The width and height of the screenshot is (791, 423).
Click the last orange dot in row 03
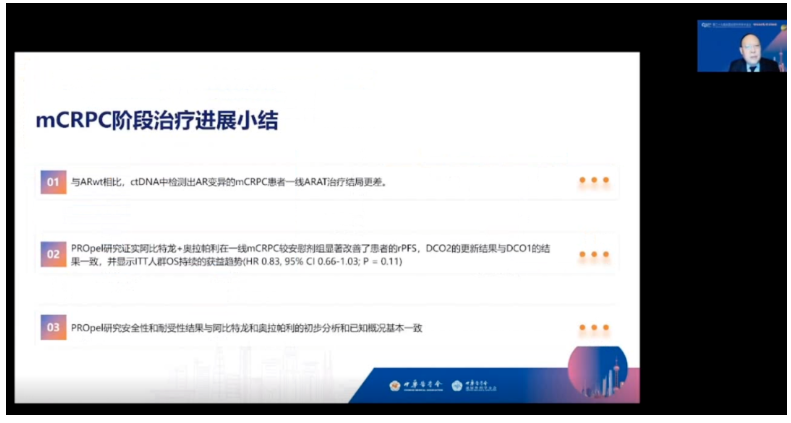point(605,327)
